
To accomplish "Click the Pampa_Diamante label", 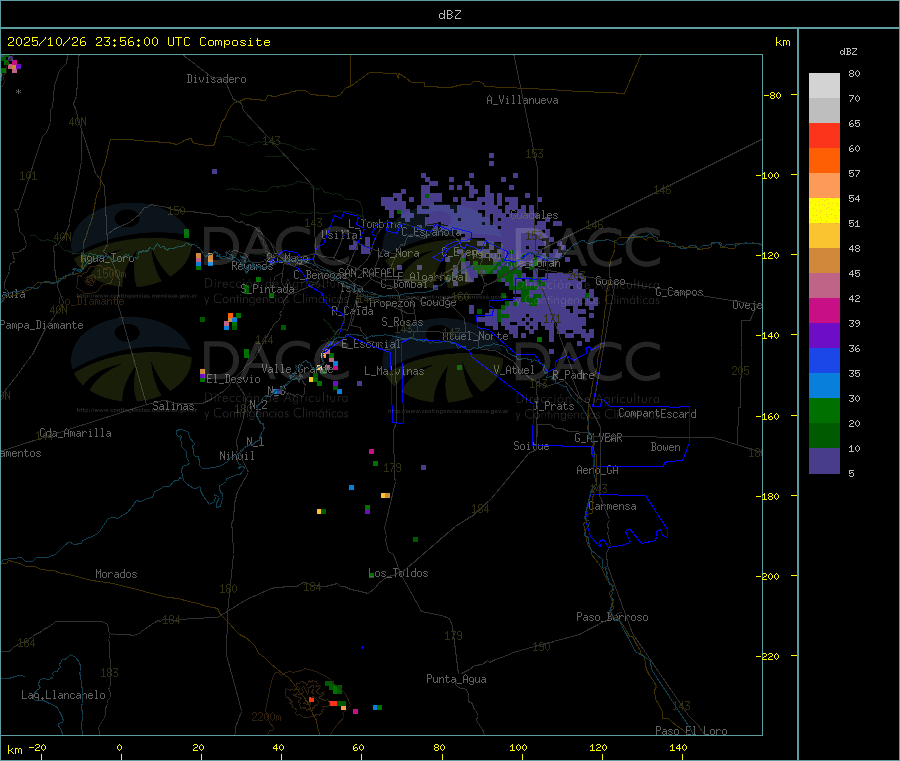I will [41, 325].
